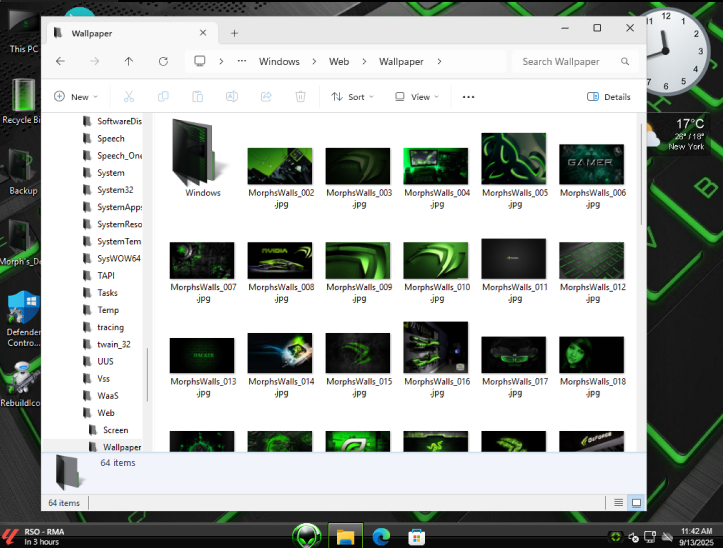Open the Sort dropdown menu
723x548 pixels.
click(352, 97)
